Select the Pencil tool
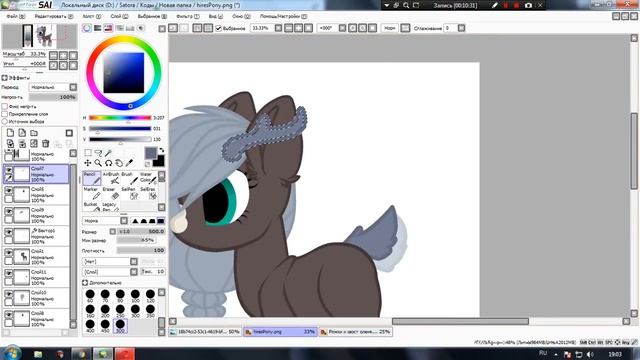The height and width of the screenshot is (360, 640). click(x=92, y=178)
